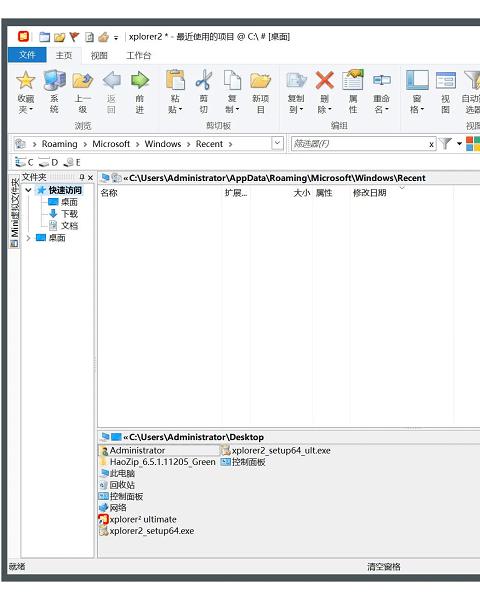Select Recycle Bin (回收站) in Desktop pane

122,485
